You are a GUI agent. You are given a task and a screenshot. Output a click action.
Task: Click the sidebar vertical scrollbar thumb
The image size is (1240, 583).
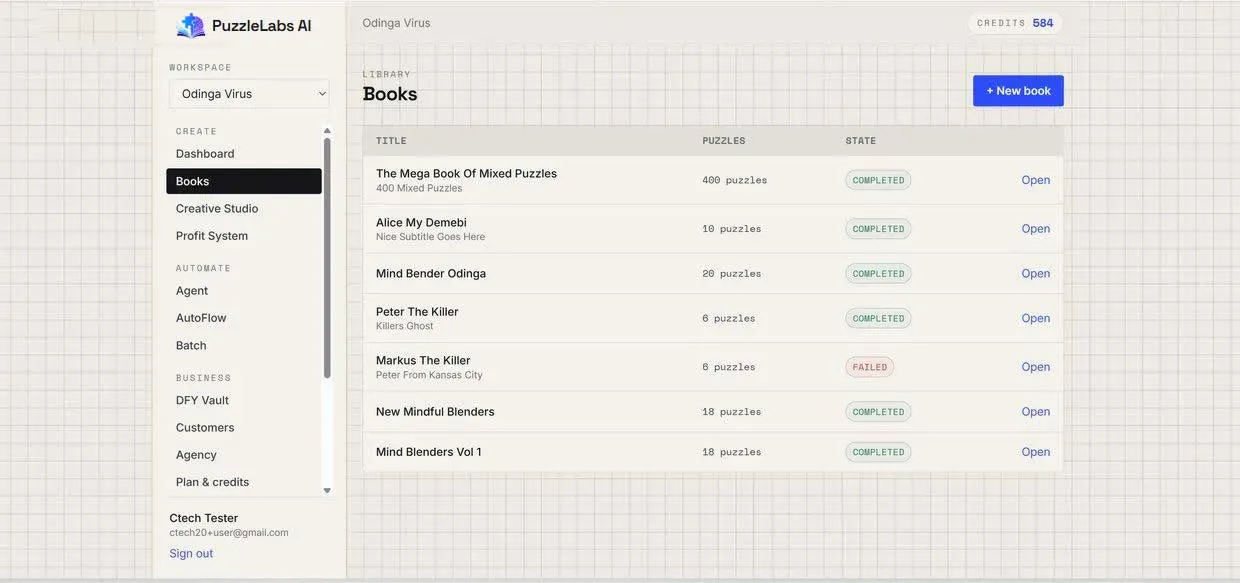click(327, 258)
